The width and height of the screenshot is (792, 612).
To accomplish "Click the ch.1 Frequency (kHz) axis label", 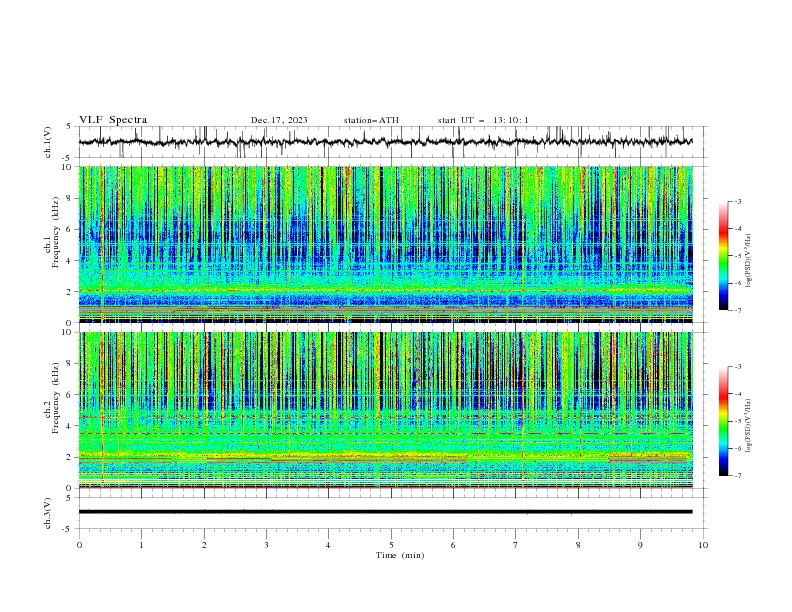I will [52, 232].
